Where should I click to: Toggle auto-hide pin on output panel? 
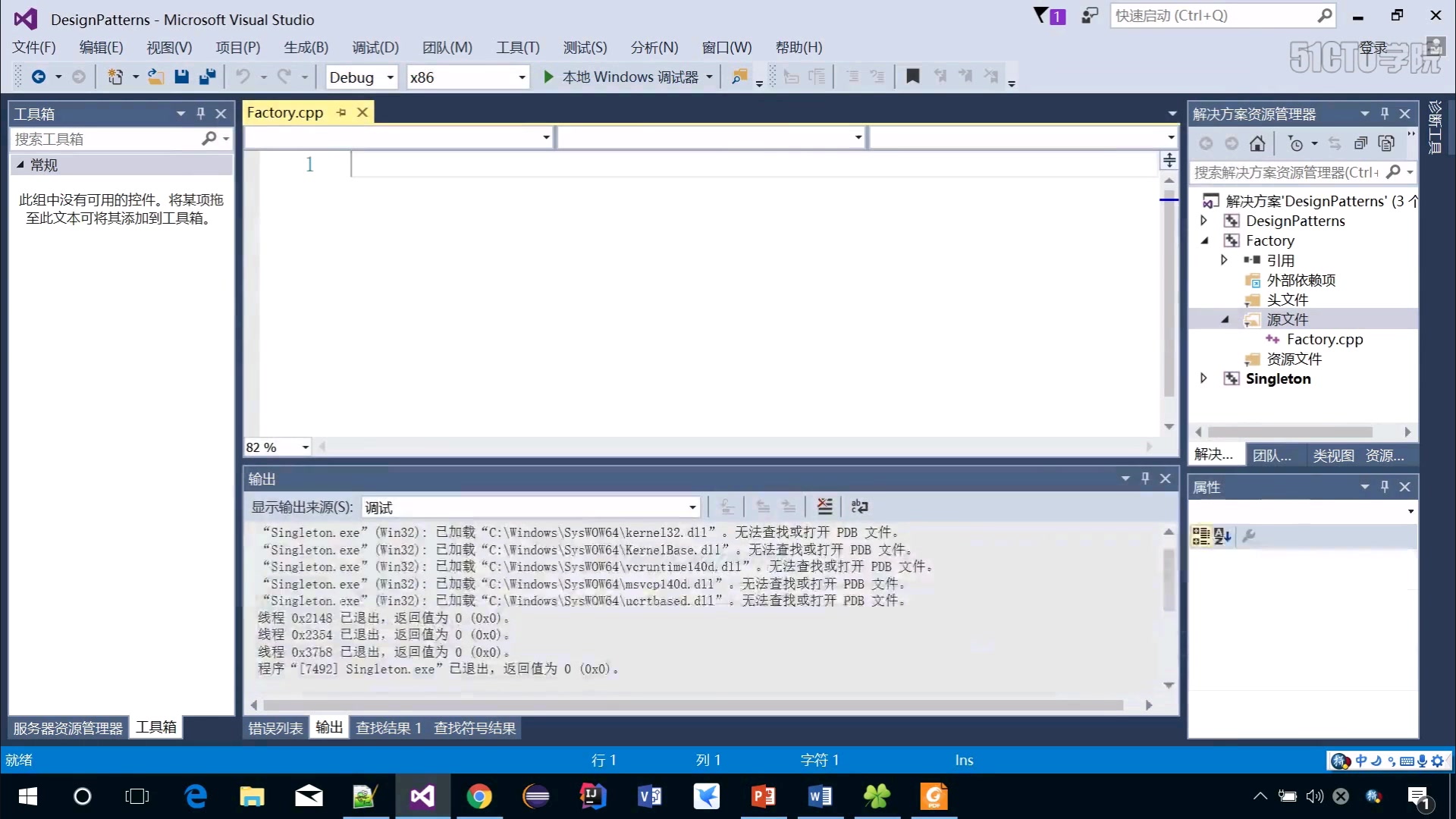(x=1145, y=479)
